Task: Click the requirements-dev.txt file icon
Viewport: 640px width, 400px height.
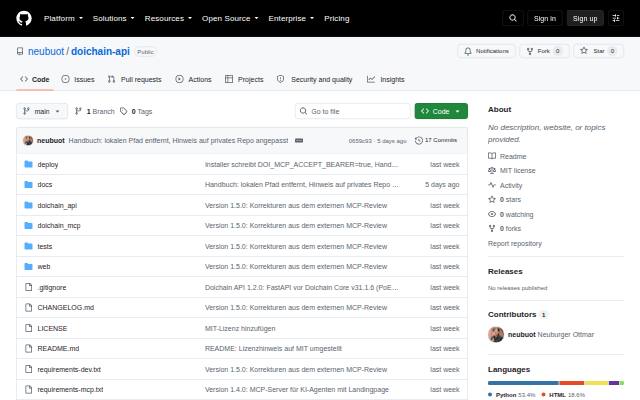Action: point(28,369)
